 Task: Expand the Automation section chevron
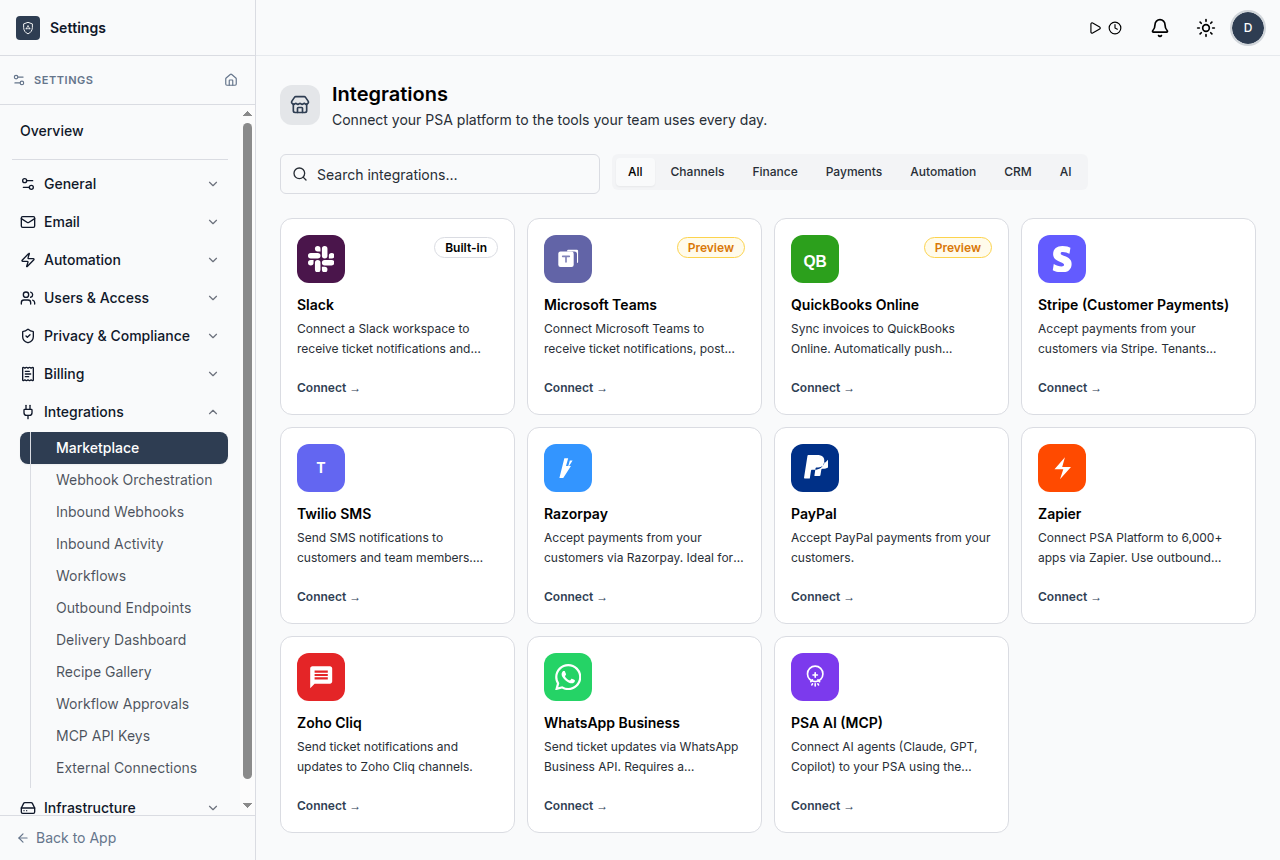coord(213,260)
